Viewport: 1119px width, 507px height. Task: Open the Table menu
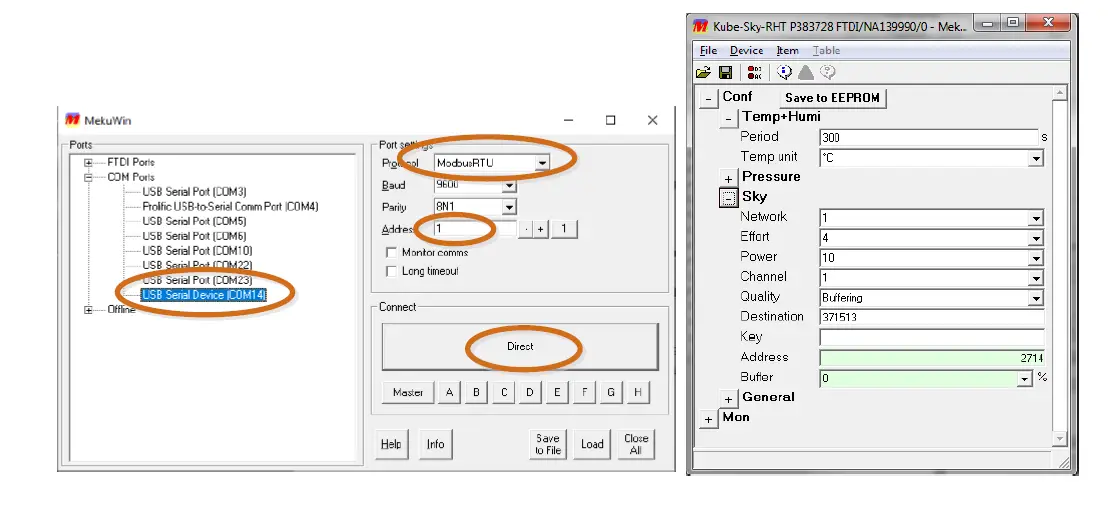[x=826, y=51]
